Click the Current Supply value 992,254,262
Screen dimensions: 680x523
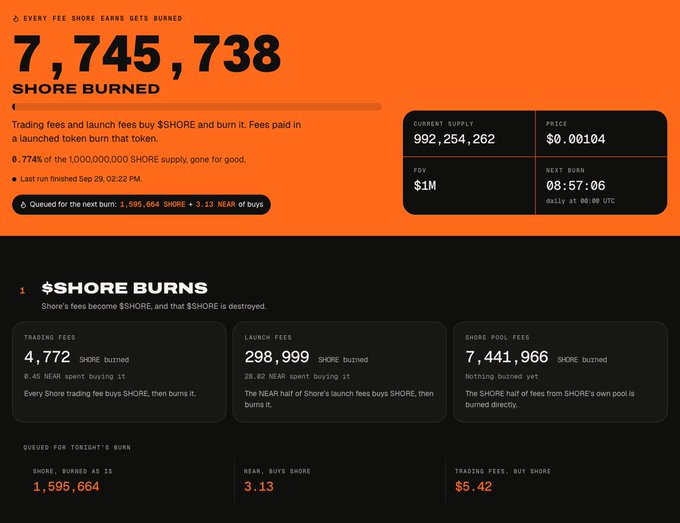click(454, 139)
